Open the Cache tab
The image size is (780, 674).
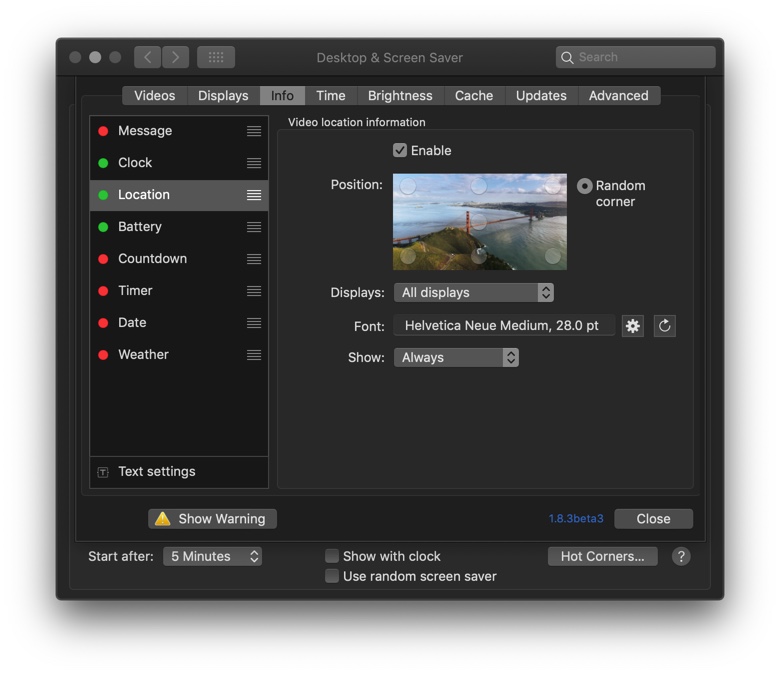(x=474, y=96)
